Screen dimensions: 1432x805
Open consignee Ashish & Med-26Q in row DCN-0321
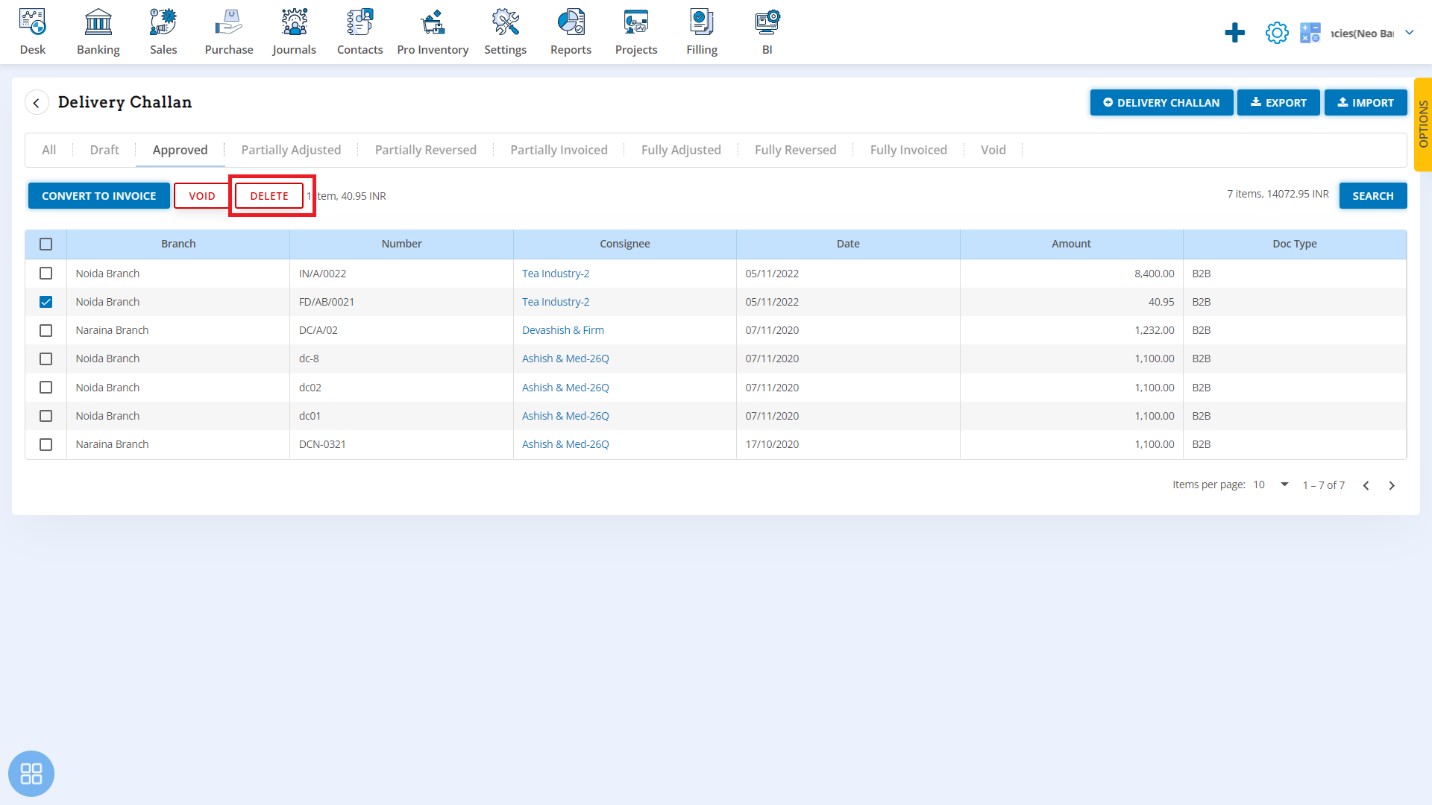566,444
